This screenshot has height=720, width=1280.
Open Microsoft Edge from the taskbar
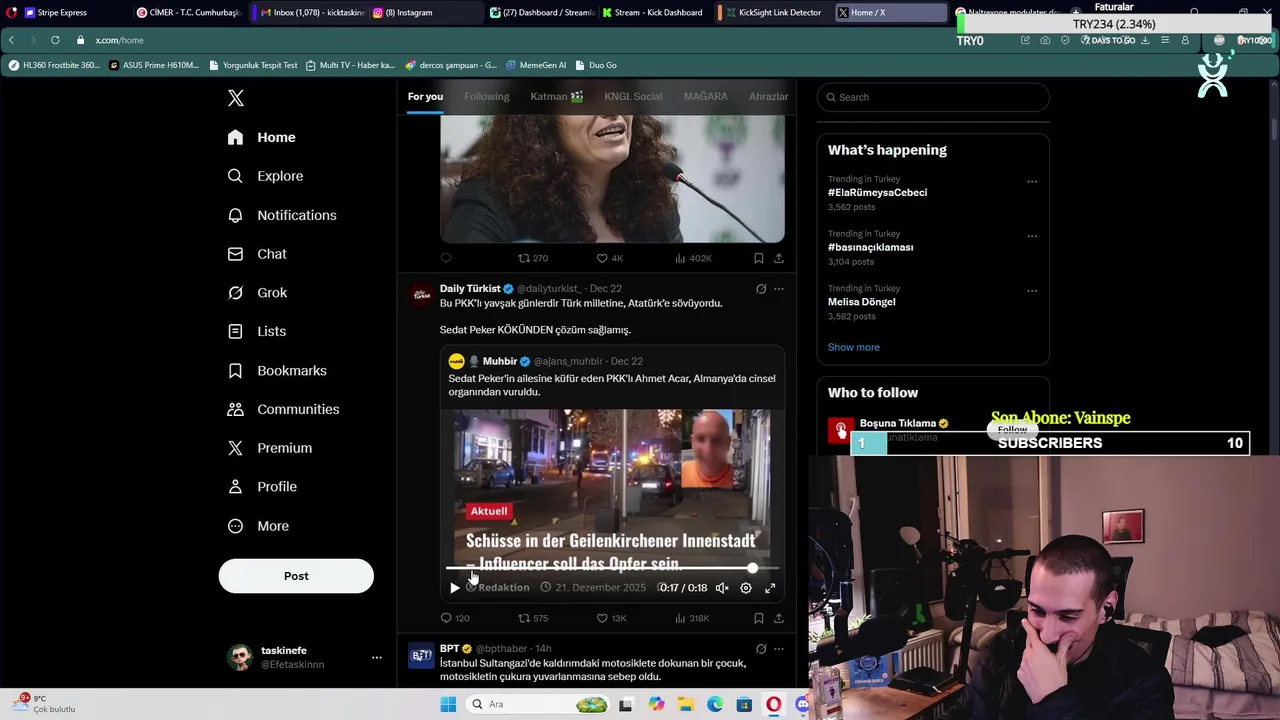coord(715,704)
